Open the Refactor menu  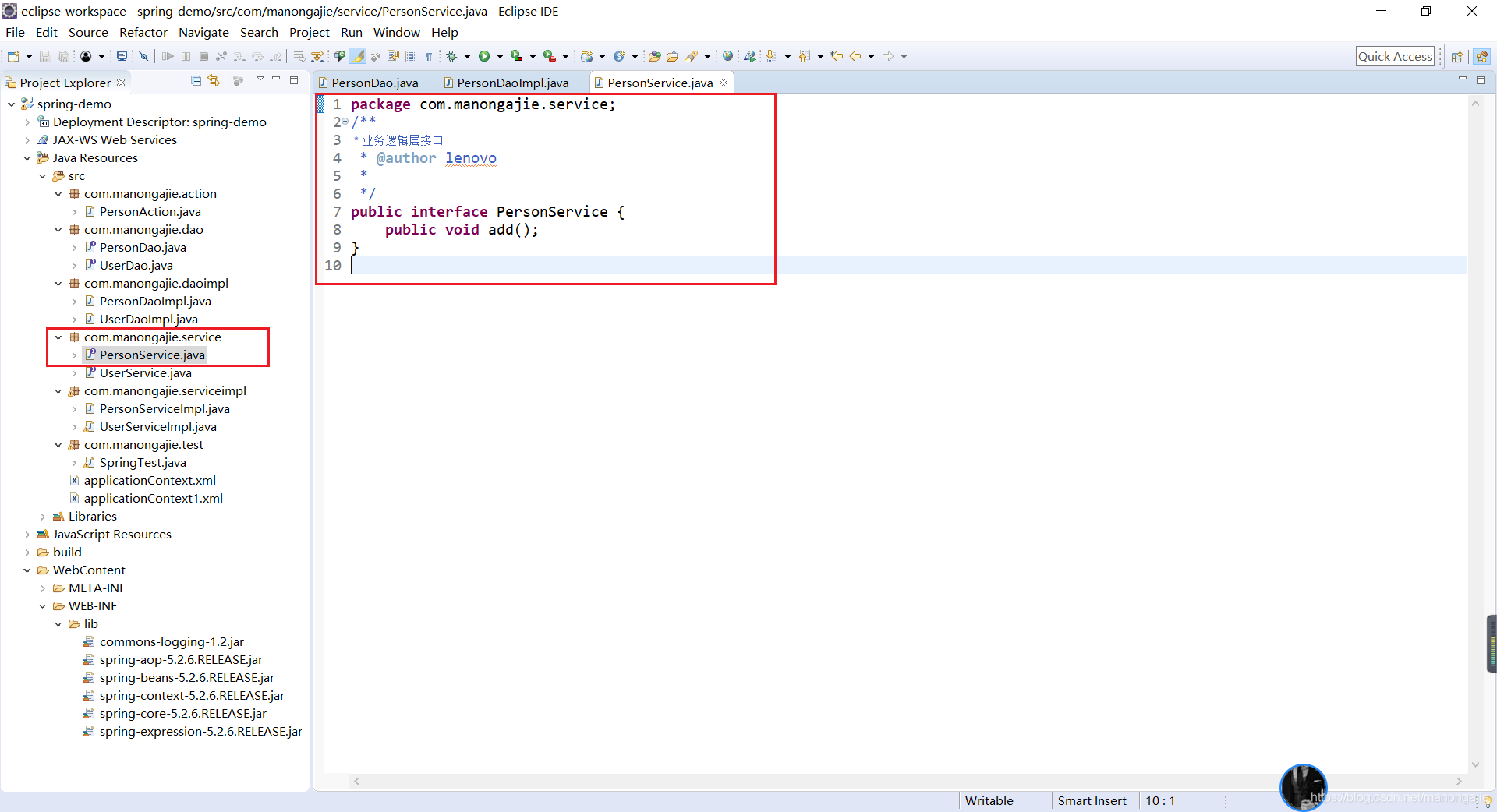pyautogui.click(x=143, y=32)
